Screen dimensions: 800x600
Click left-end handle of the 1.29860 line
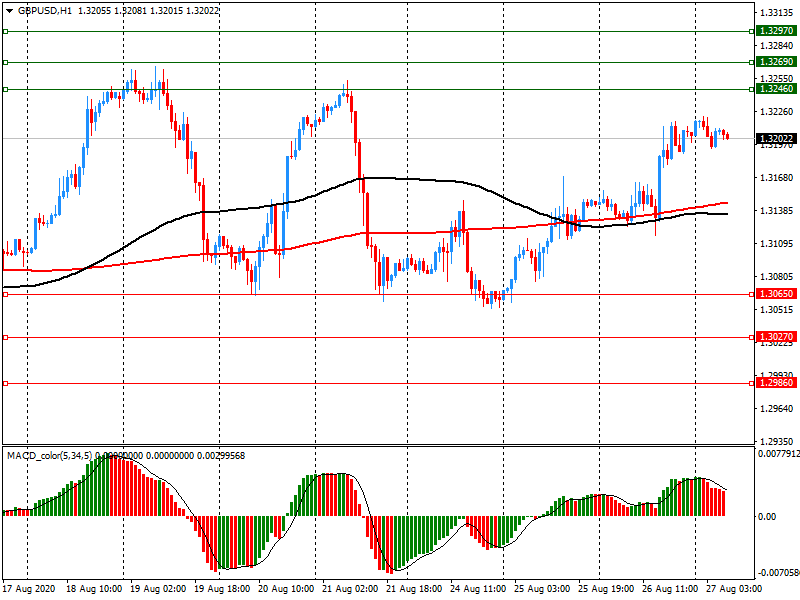tap(5, 383)
